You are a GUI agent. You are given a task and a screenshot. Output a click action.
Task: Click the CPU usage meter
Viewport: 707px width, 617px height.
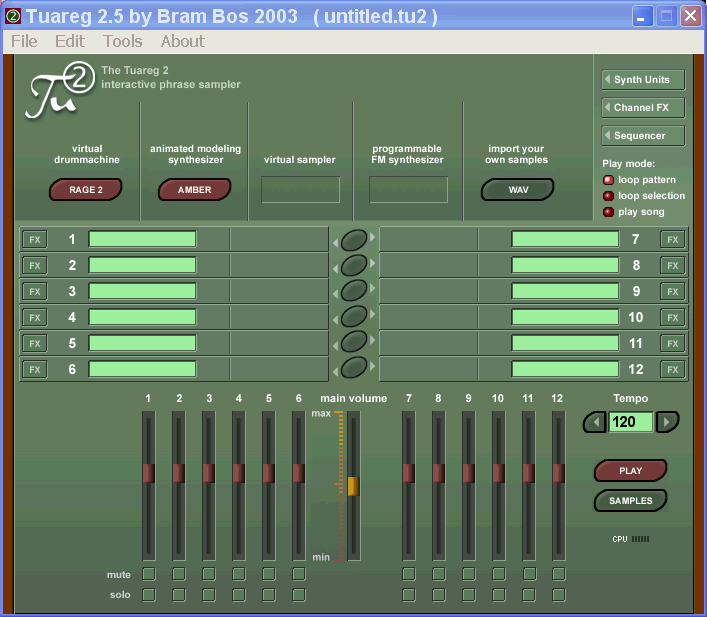click(x=640, y=539)
